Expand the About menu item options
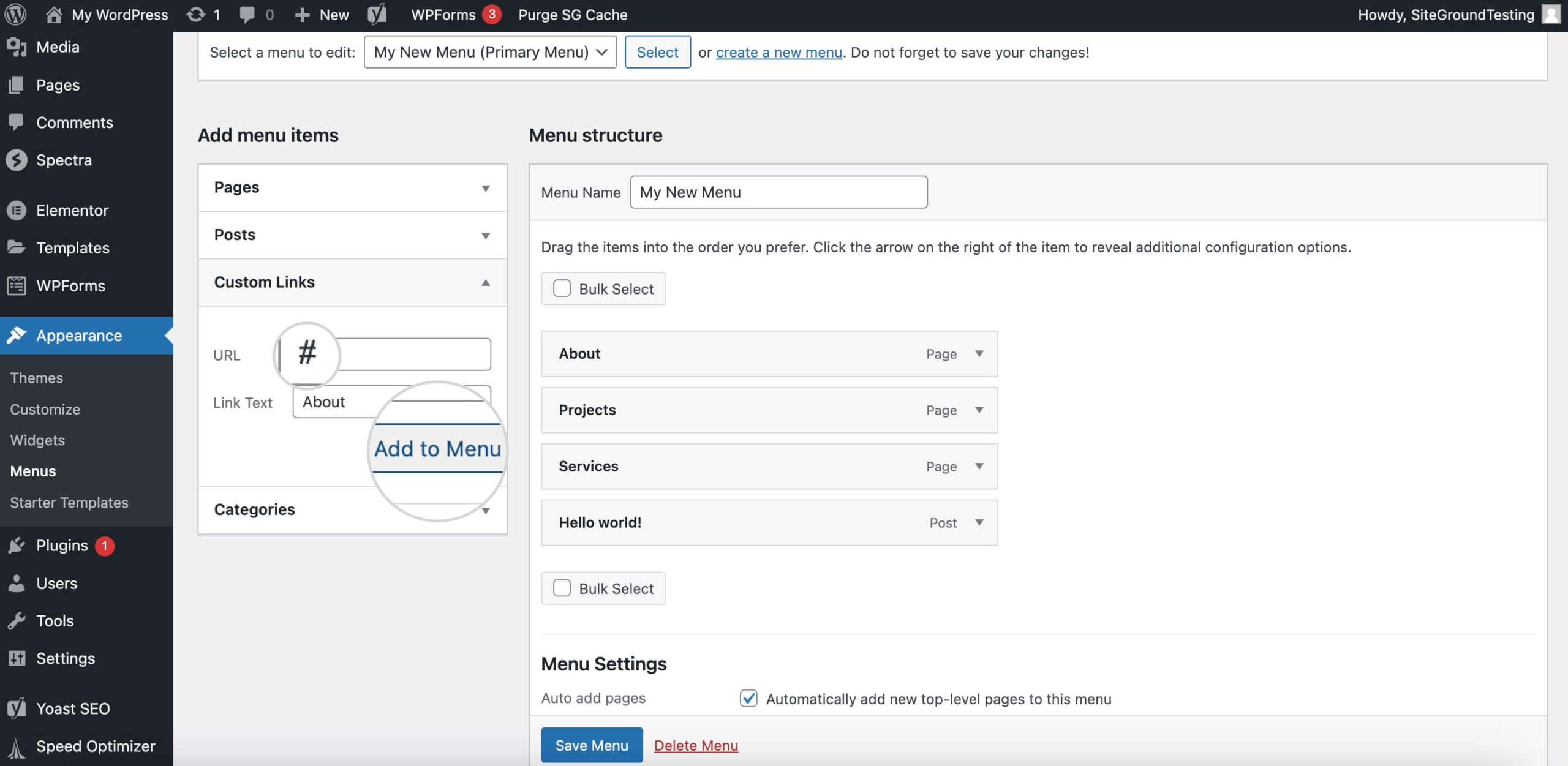 click(x=979, y=354)
